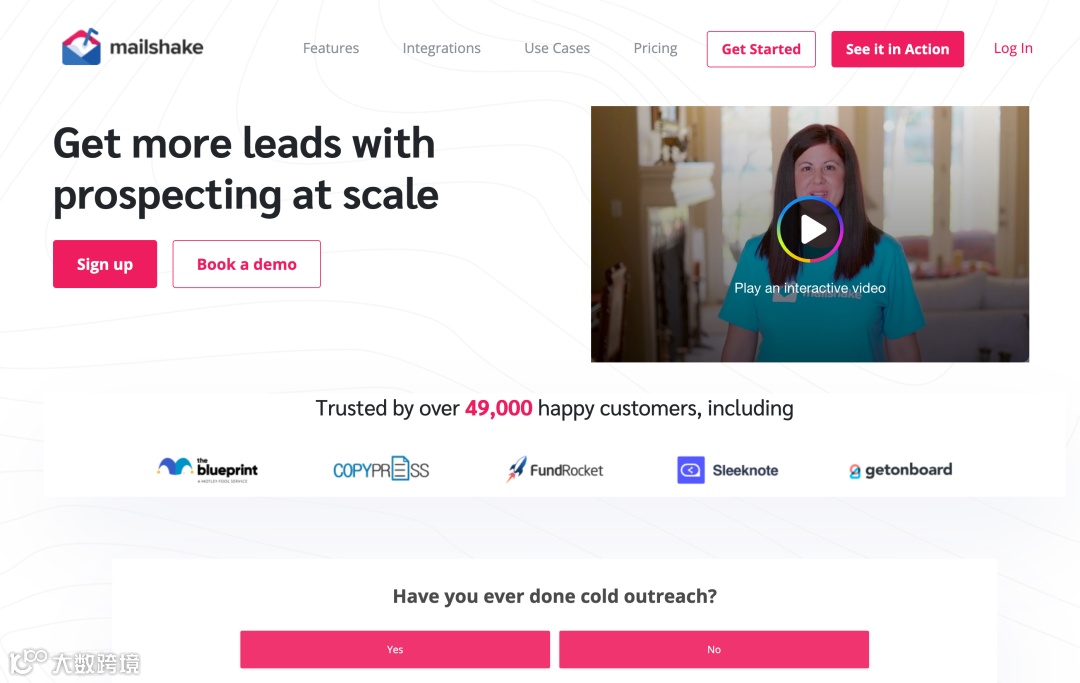1080x683 pixels.
Task: Answer No to cold outreach question
Action: tap(714, 649)
